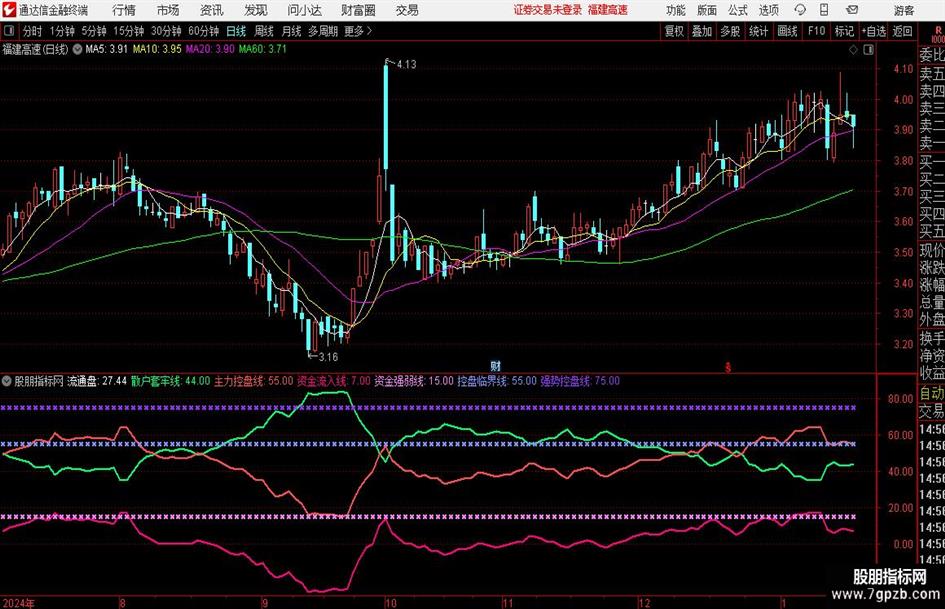Open the 画线 drawing tool
Viewport: 945px width, 609px height.
[787, 31]
